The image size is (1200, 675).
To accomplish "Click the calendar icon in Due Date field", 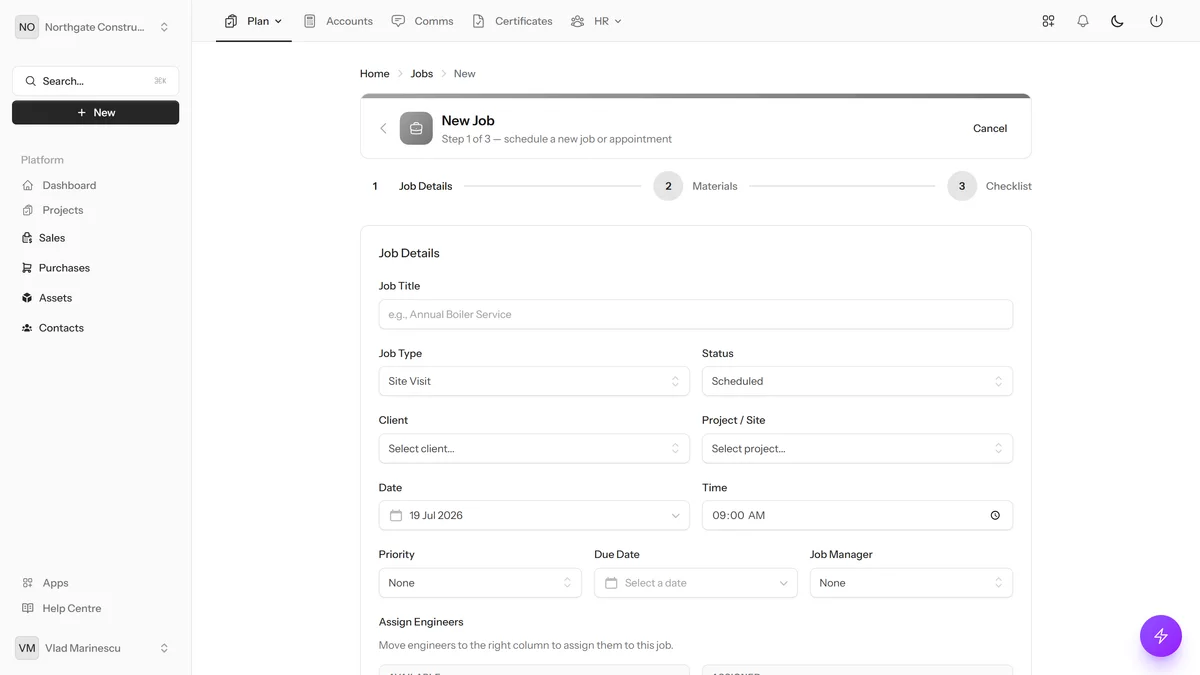I will point(611,583).
